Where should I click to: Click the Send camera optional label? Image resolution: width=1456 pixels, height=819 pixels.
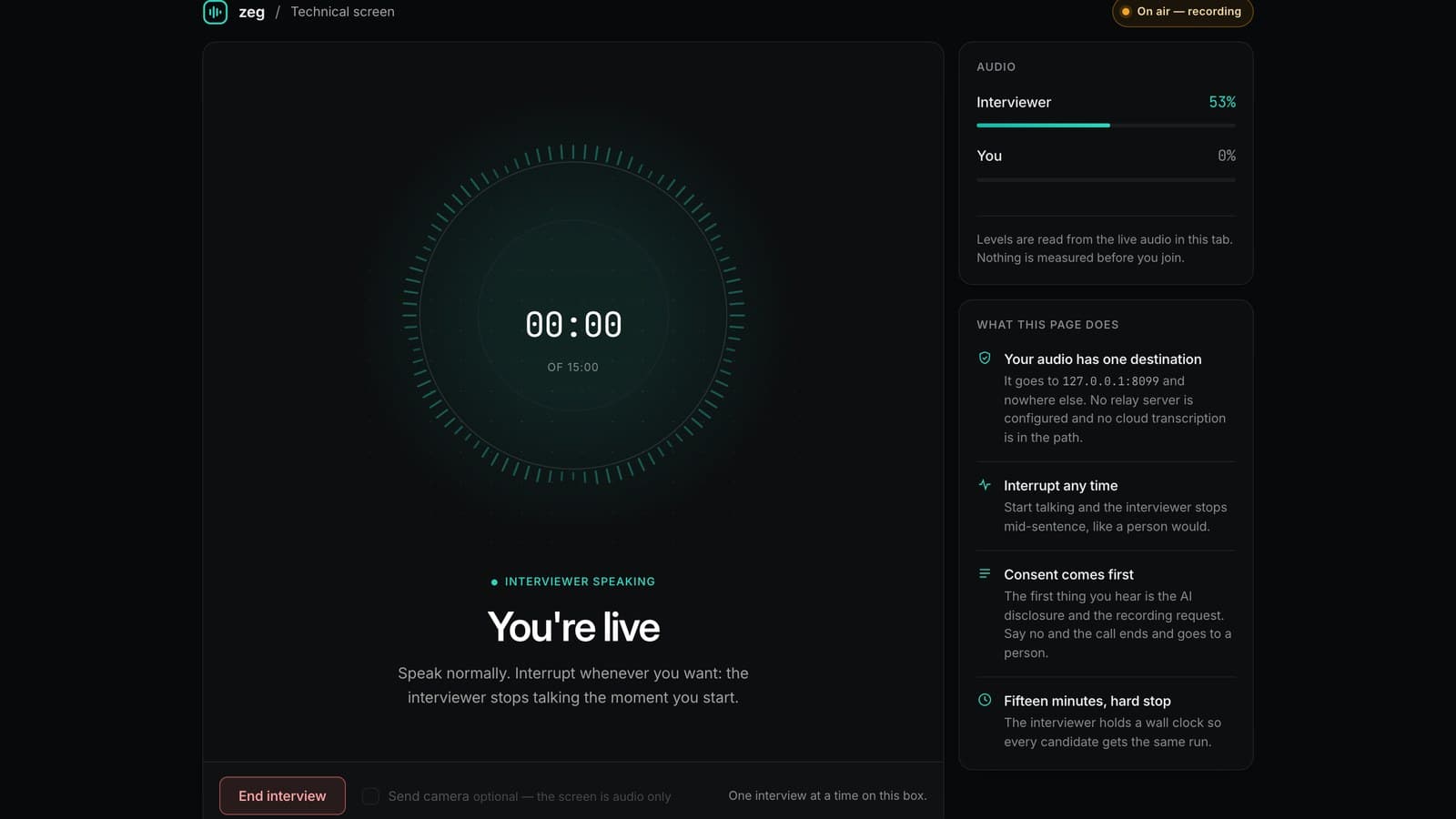[x=530, y=796]
